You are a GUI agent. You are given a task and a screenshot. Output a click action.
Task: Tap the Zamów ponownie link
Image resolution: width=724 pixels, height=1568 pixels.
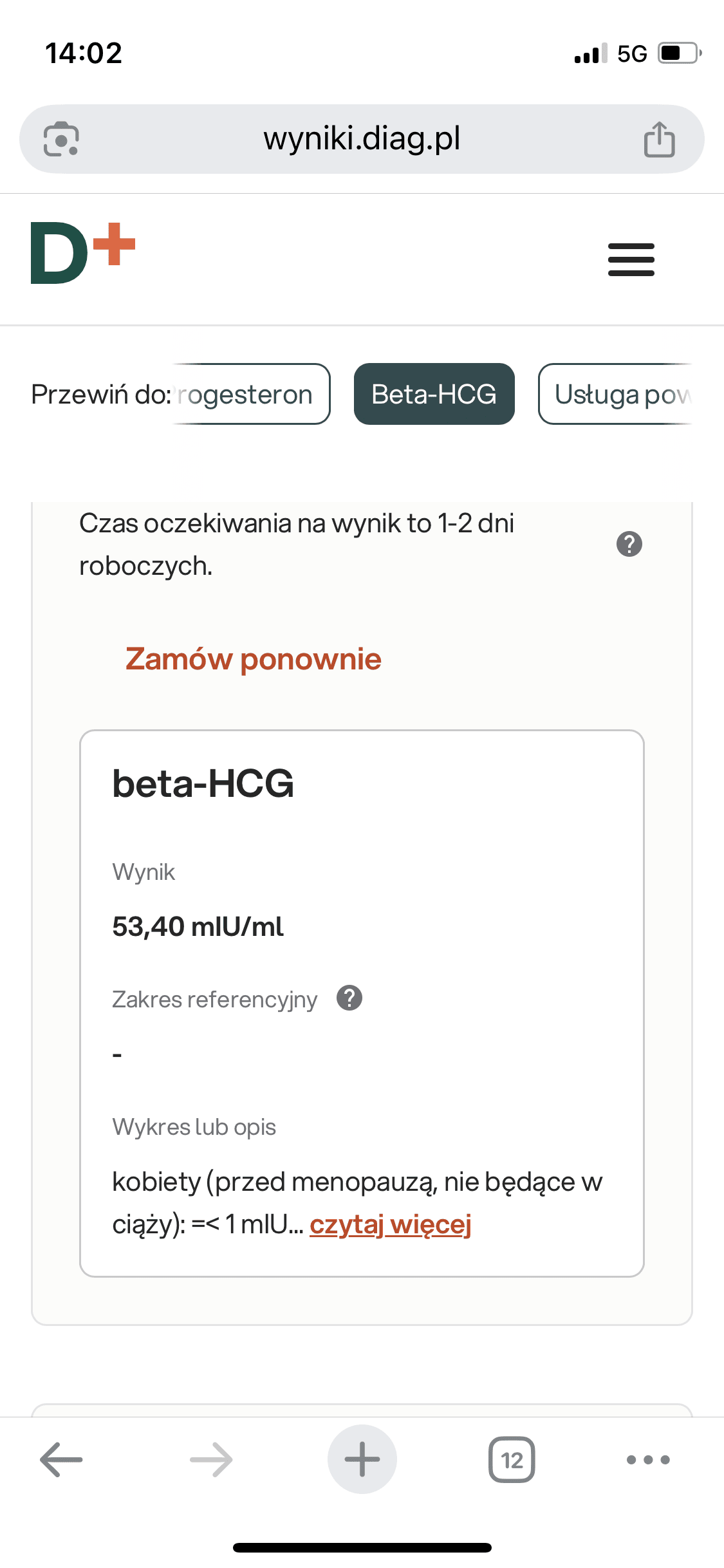coord(253,659)
